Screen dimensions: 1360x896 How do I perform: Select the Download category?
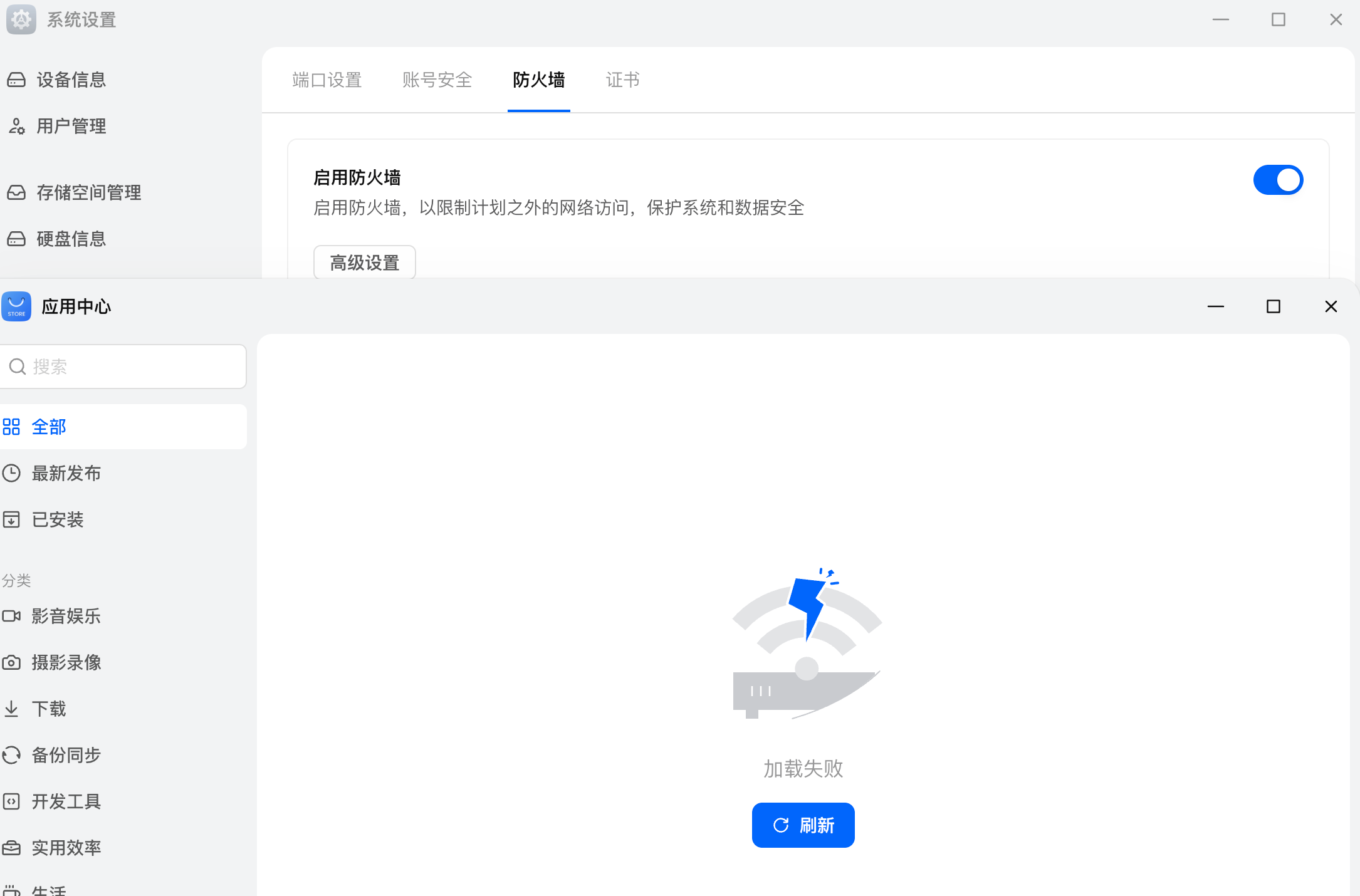point(48,709)
